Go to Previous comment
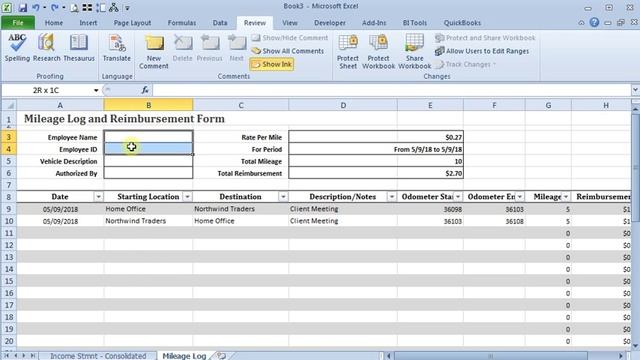This screenshot has width=640, height=360. (x=209, y=48)
